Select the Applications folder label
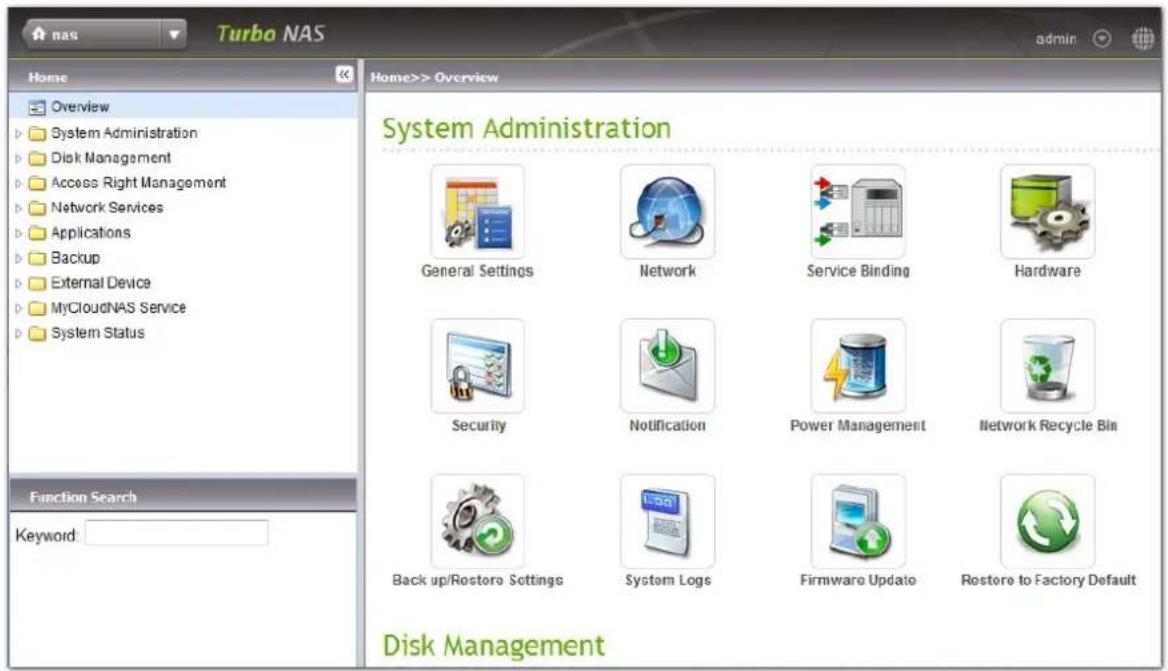Screen dimensions: 1168x671 point(90,233)
